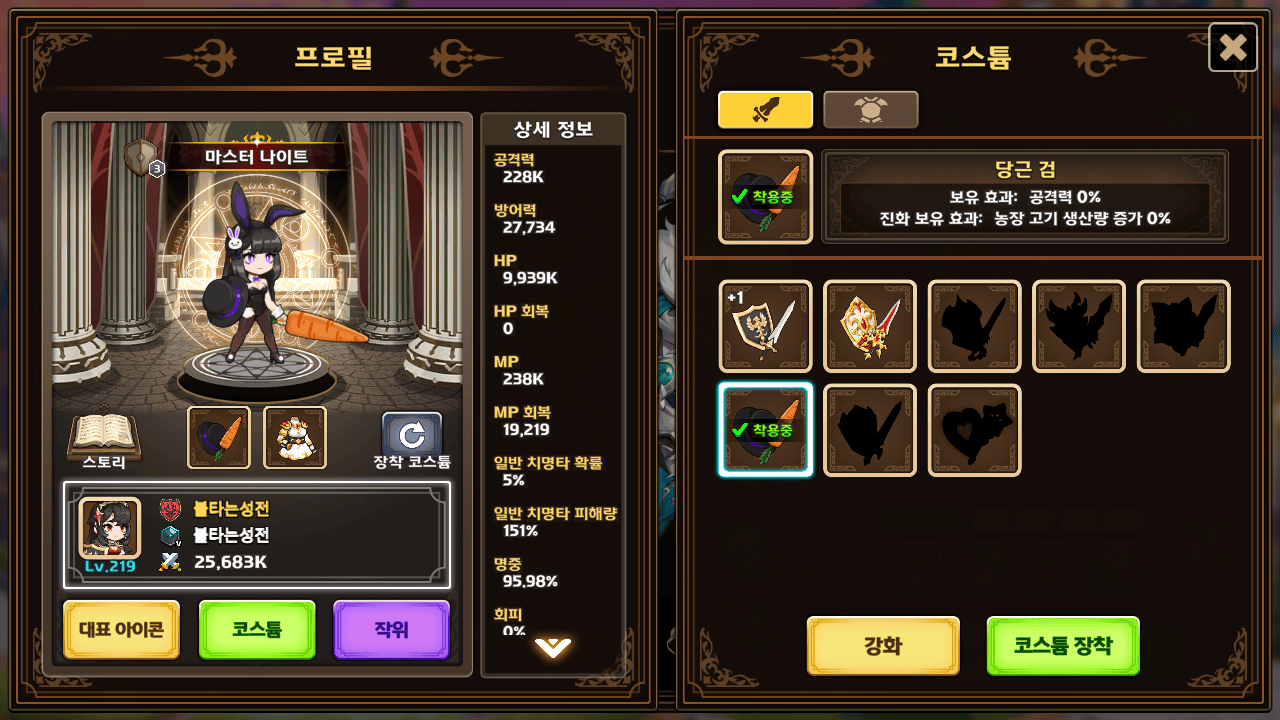Switch to the weapon costume tab
This screenshot has width=1280, height=720.
[766, 110]
